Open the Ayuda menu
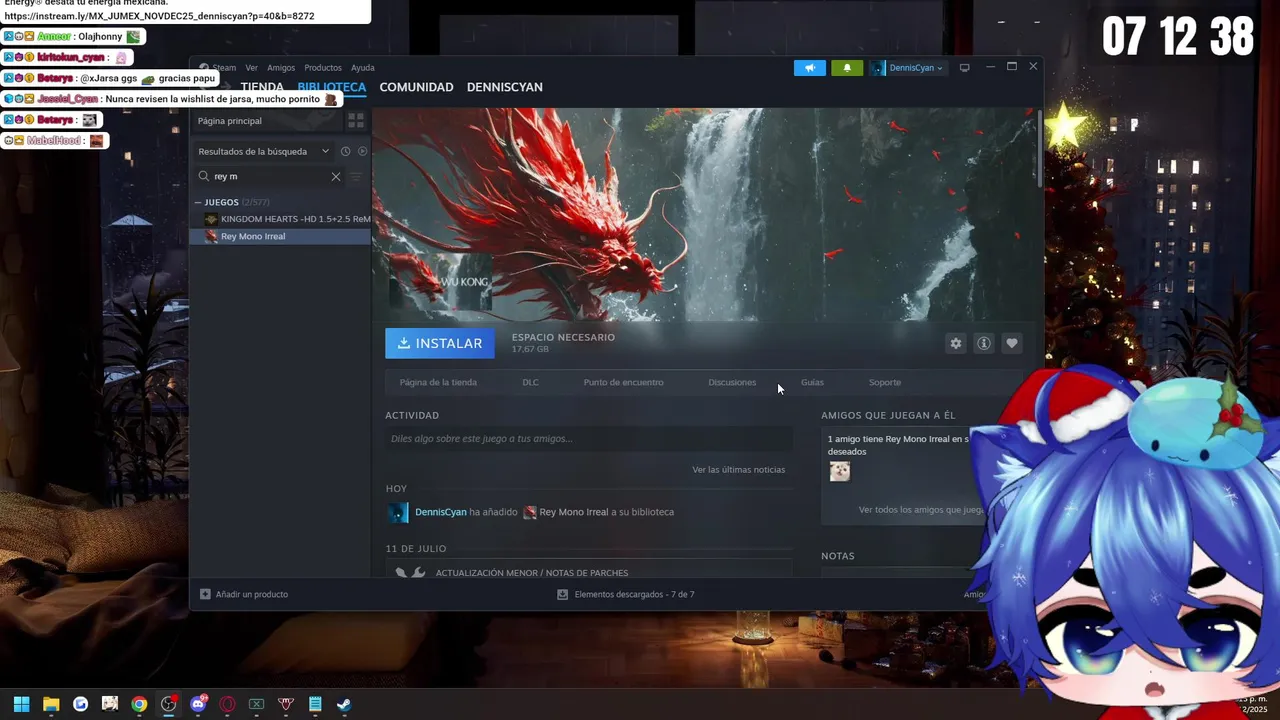This screenshot has width=1280, height=720. click(x=363, y=68)
